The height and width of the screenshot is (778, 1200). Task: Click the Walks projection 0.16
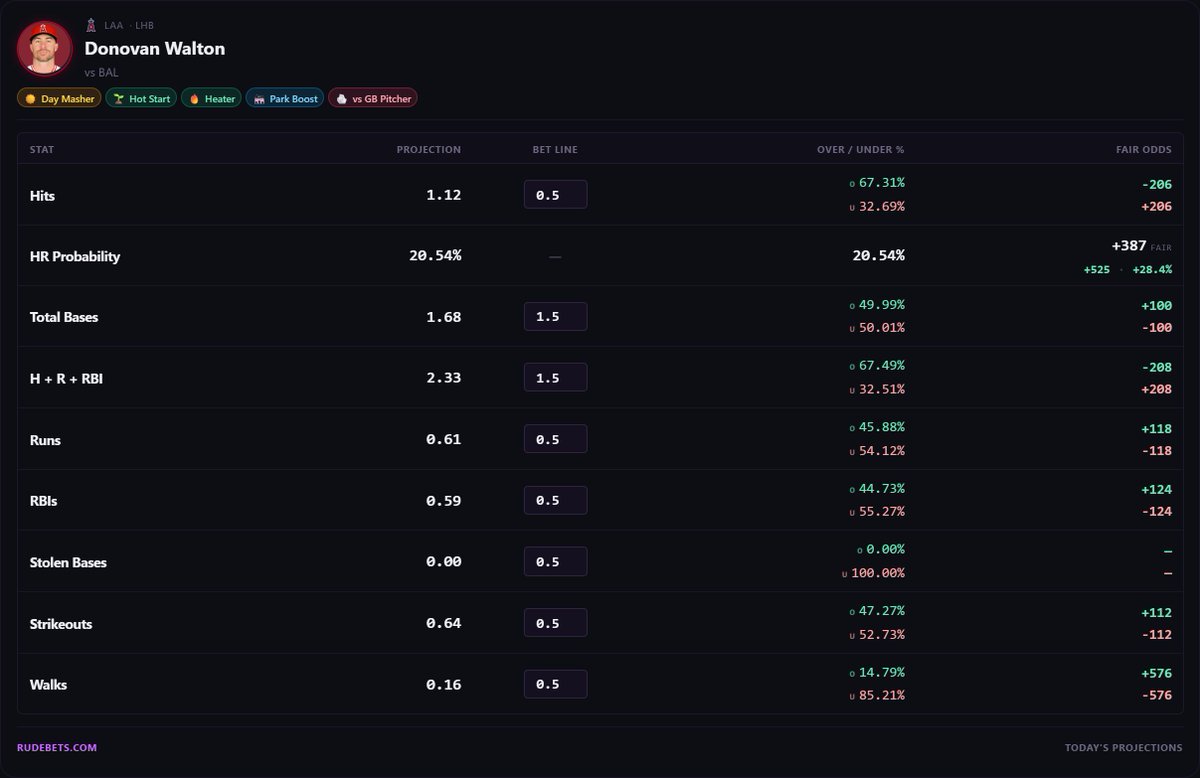444,685
